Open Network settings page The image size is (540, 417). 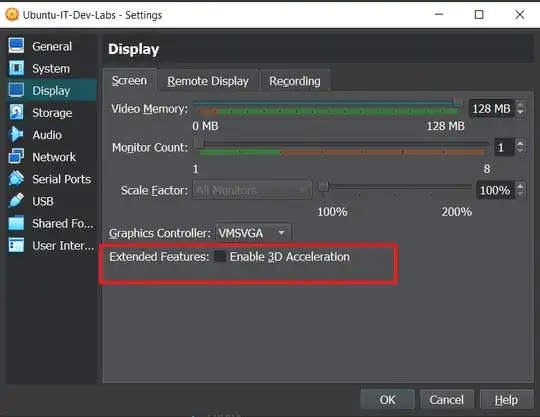51,157
